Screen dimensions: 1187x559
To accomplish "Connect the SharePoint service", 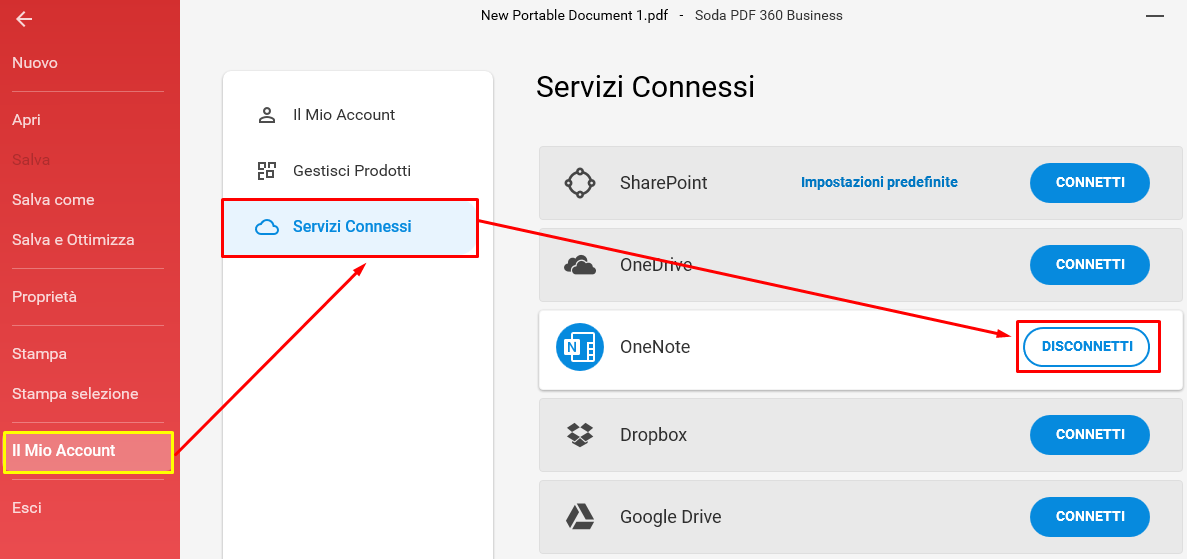I will click(x=1090, y=183).
